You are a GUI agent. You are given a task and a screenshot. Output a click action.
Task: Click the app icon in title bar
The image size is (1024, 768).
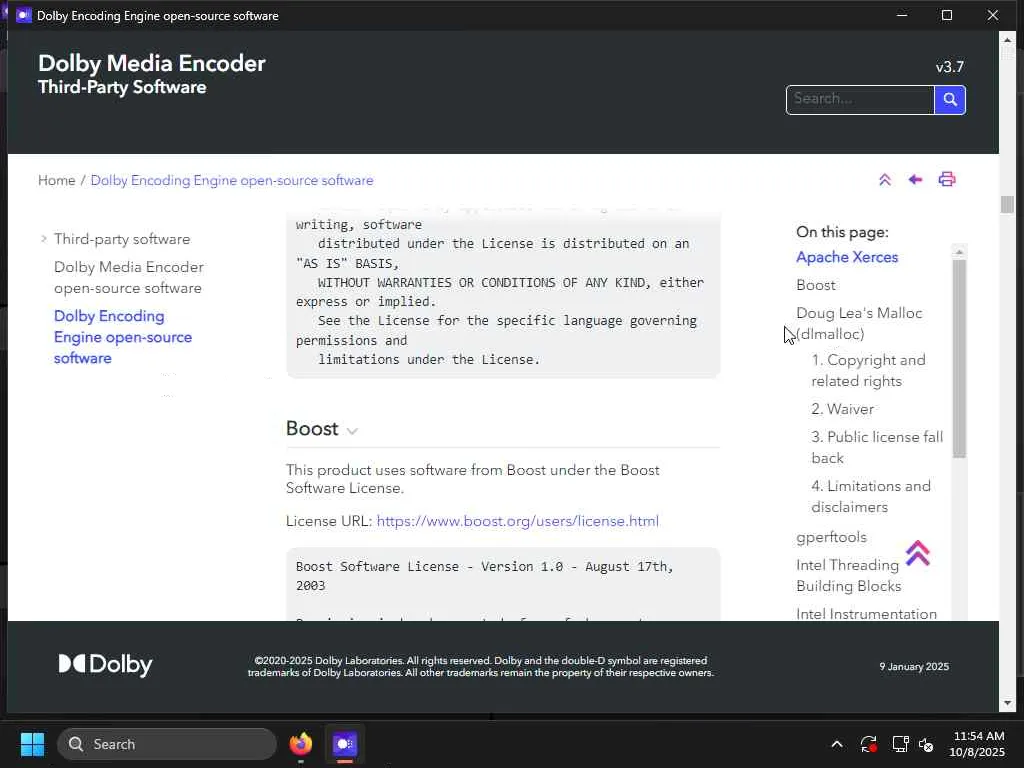(x=24, y=15)
